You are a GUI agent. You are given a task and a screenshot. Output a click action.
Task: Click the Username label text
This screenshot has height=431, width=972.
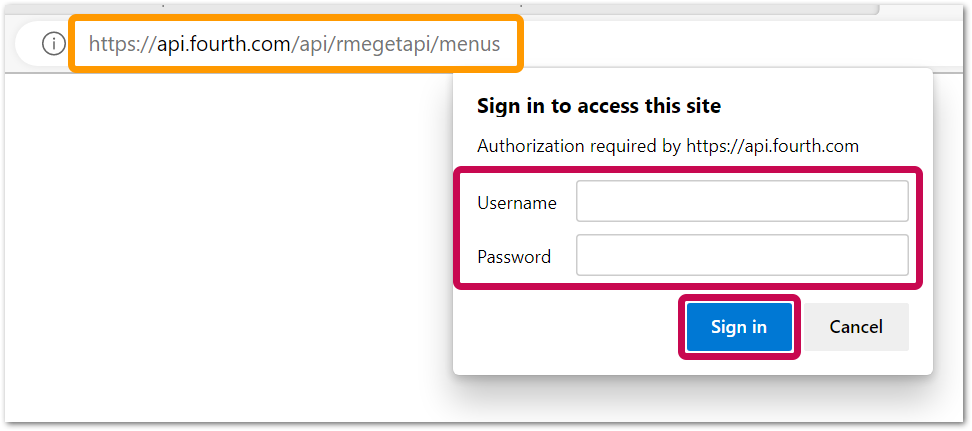(517, 203)
